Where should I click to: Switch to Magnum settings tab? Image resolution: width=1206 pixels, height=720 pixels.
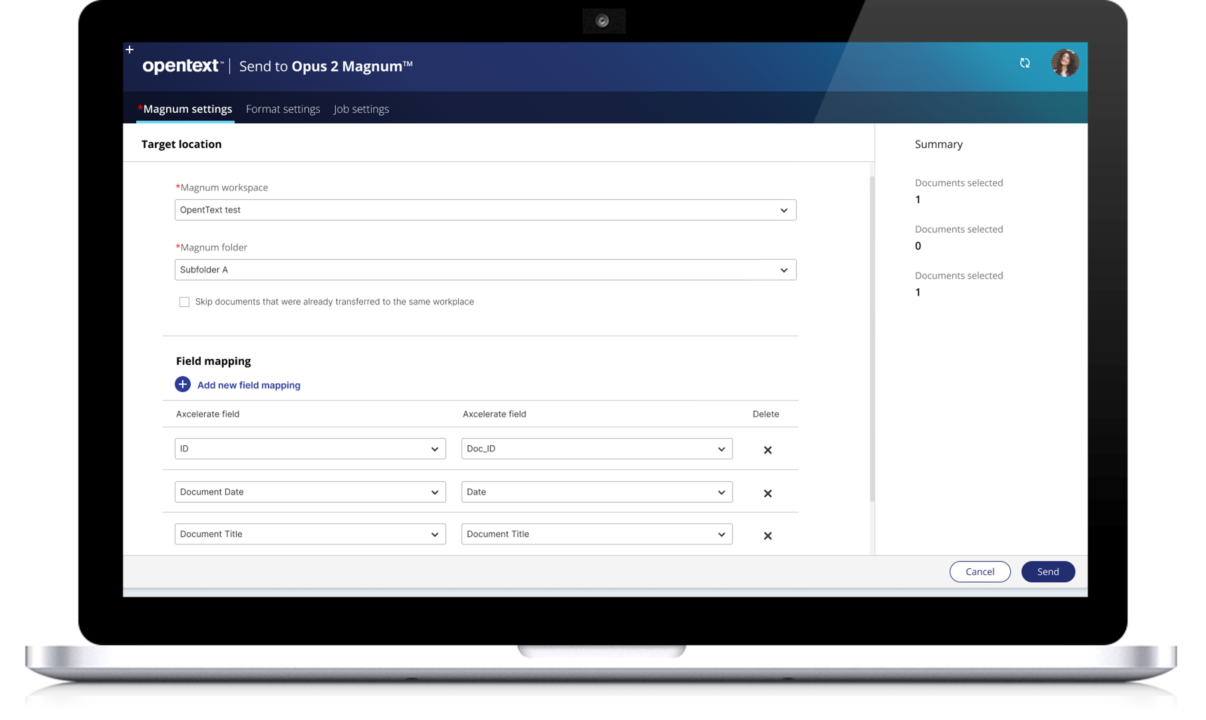coord(185,109)
